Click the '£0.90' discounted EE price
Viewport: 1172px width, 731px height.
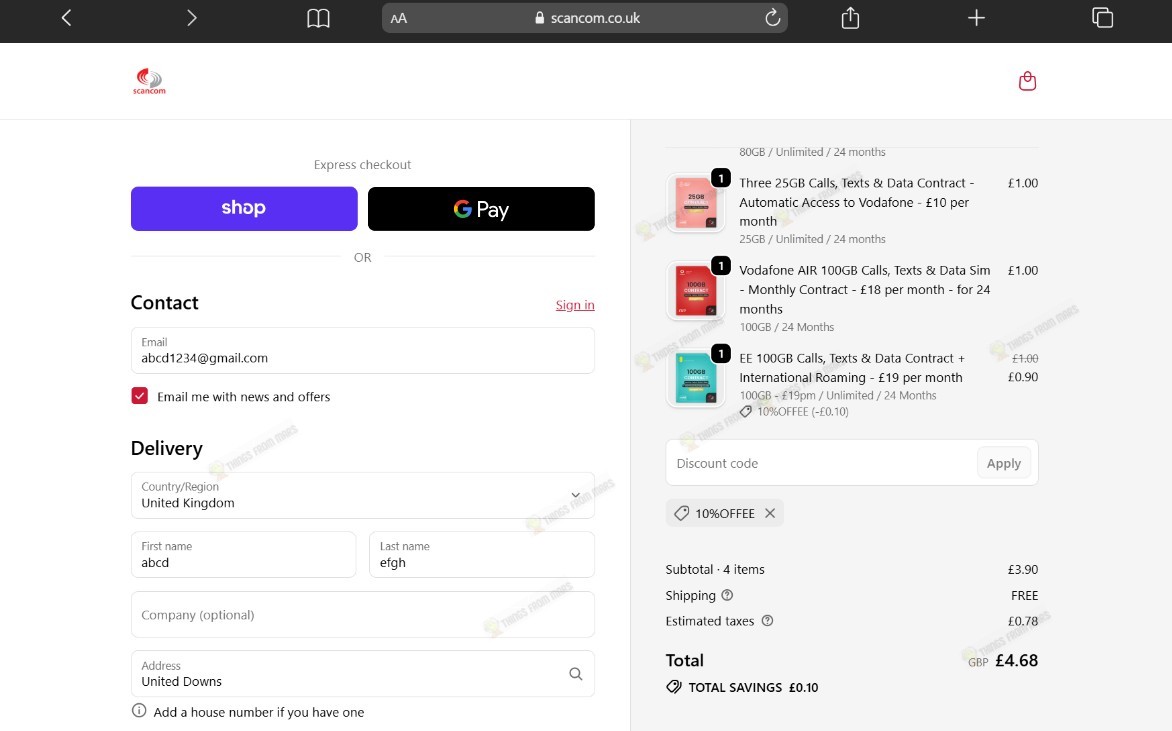(1023, 377)
